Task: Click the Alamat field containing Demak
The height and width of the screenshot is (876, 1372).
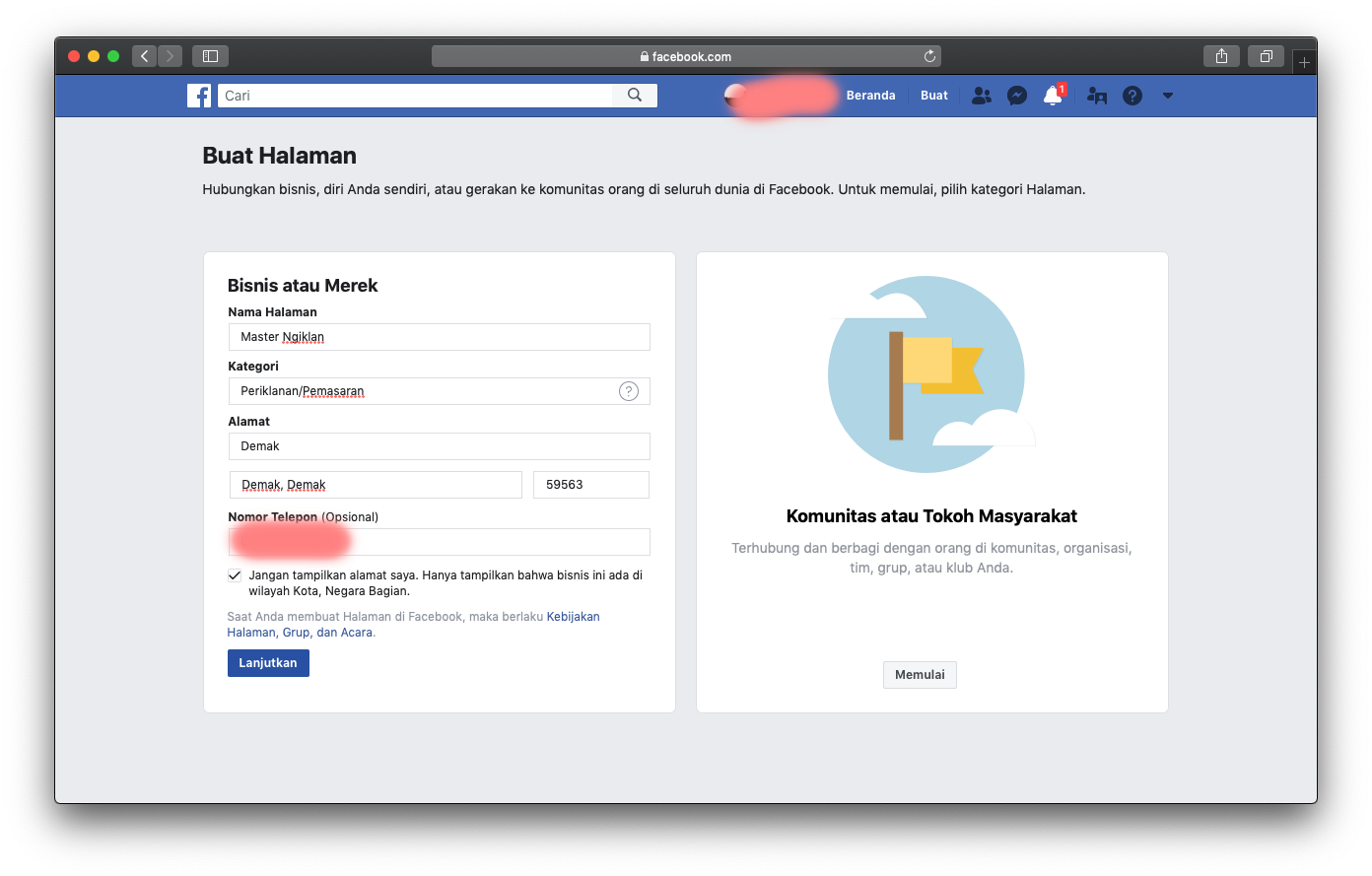Action: [440, 446]
